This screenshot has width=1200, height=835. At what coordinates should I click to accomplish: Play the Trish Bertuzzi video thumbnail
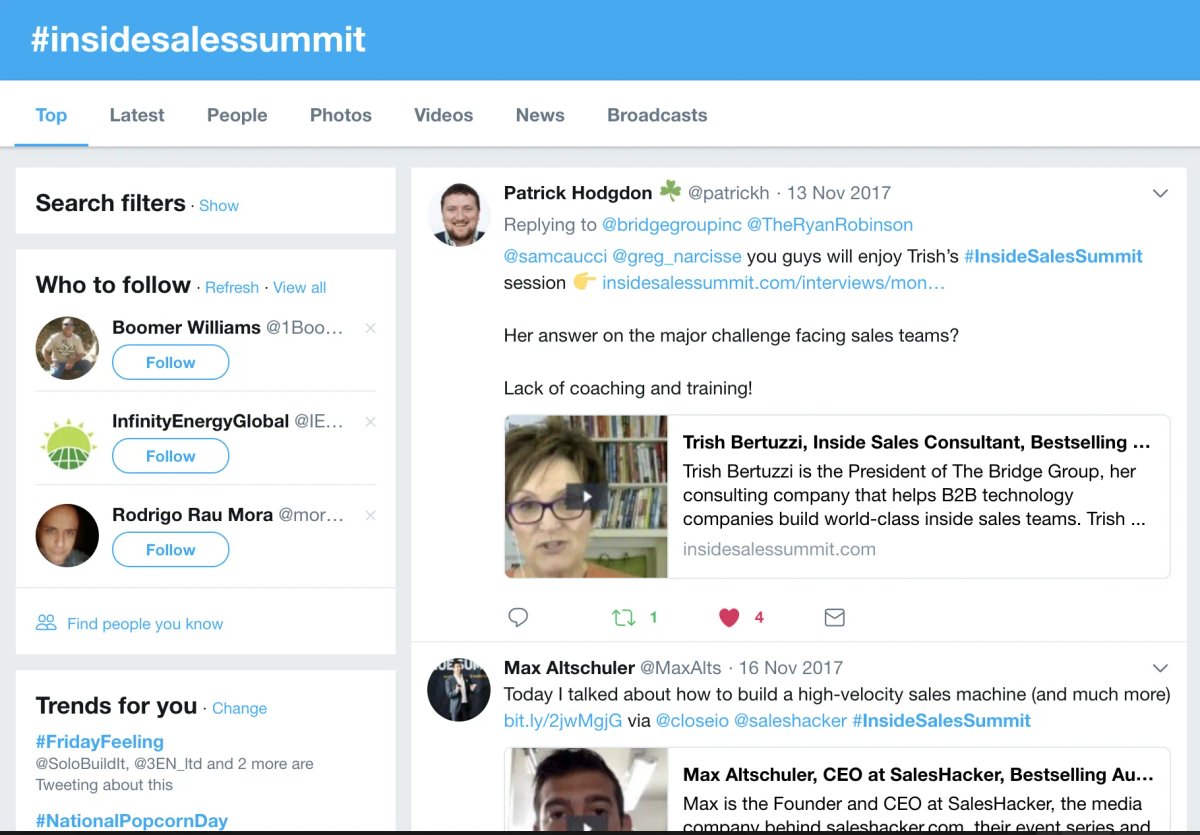coord(586,496)
